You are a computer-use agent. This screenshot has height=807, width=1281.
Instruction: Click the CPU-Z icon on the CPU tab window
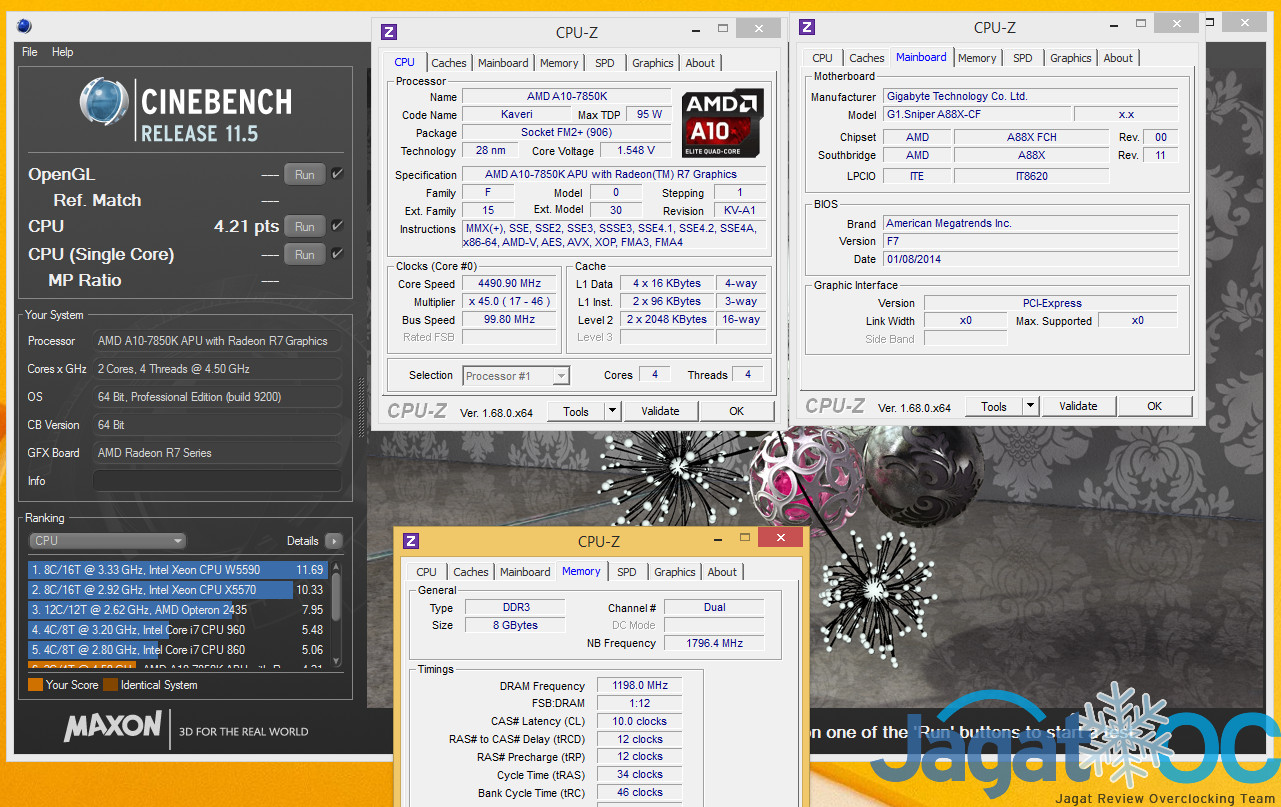click(x=390, y=32)
